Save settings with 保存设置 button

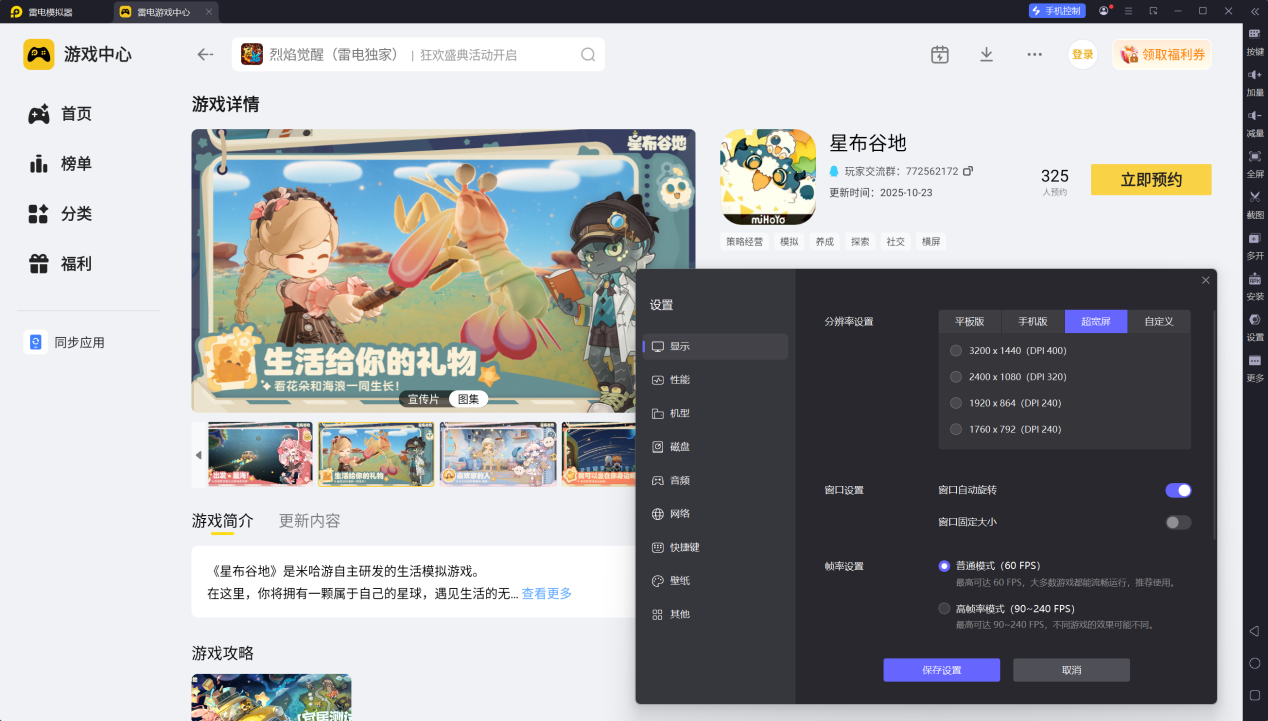pos(941,670)
